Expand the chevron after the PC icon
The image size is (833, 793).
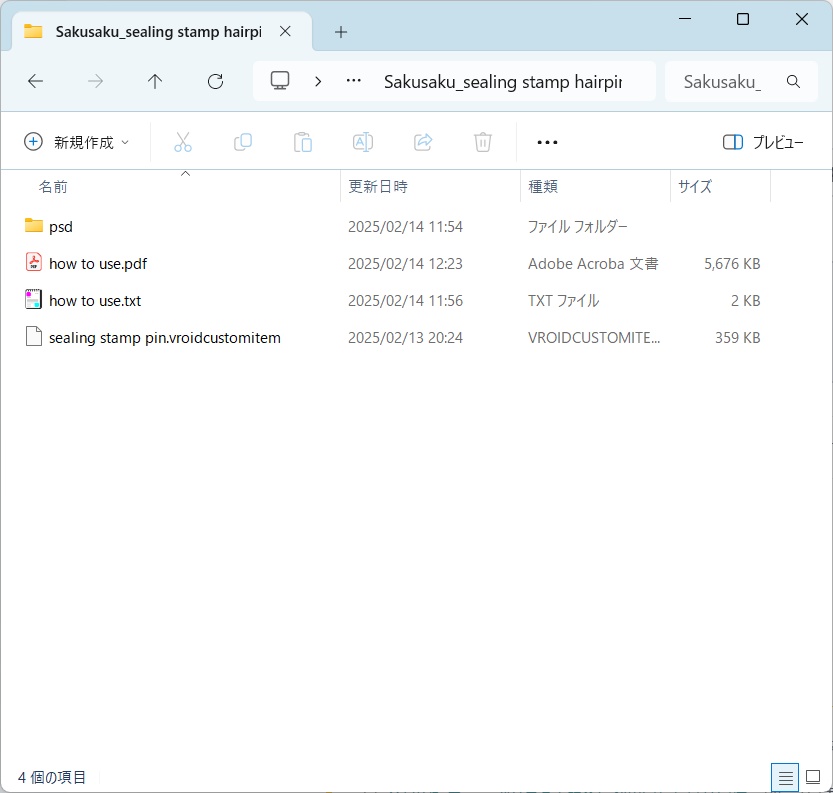click(318, 81)
